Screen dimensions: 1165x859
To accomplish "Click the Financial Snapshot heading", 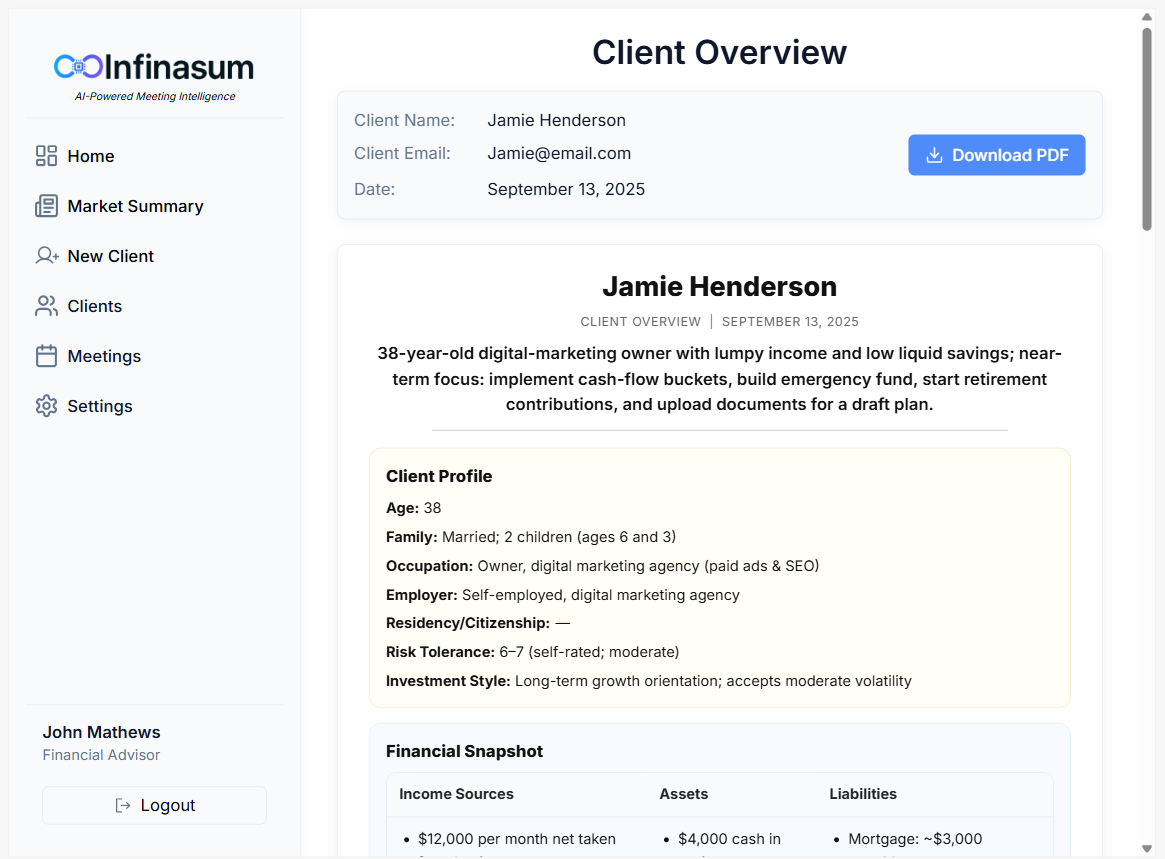I will tap(464, 751).
